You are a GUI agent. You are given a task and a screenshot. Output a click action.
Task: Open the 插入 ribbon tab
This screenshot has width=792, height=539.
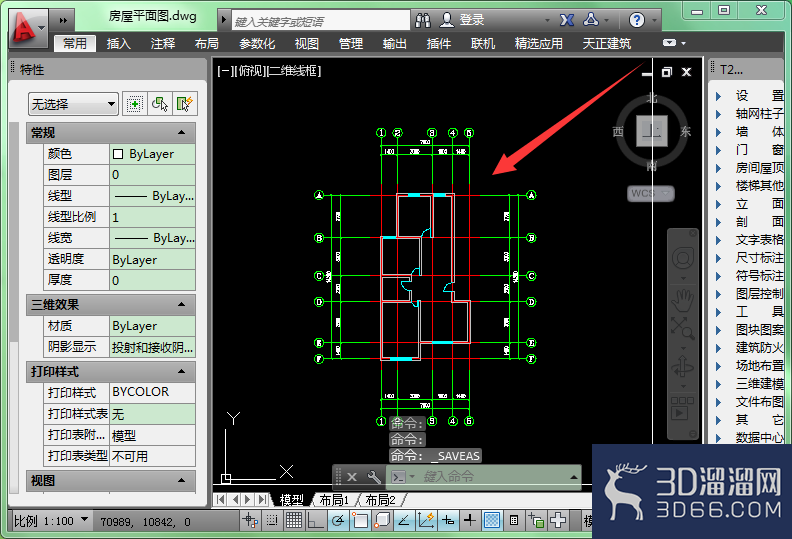click(119, 43)
